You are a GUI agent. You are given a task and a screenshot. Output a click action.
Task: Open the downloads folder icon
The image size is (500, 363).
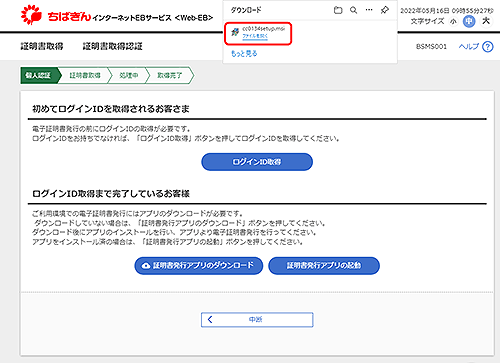[338, 10]
